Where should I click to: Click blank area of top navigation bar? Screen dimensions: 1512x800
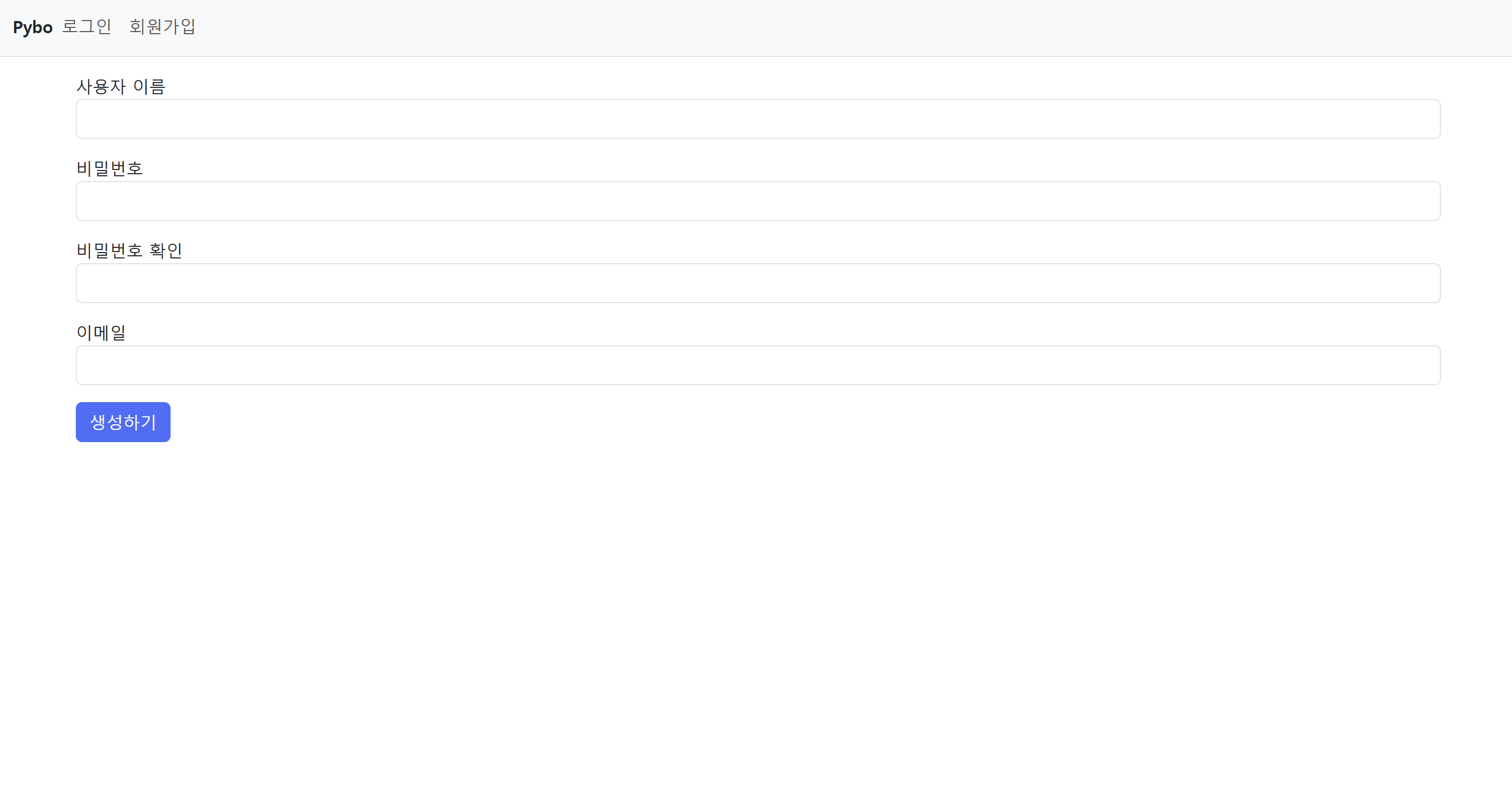click(x=822, y=27)
